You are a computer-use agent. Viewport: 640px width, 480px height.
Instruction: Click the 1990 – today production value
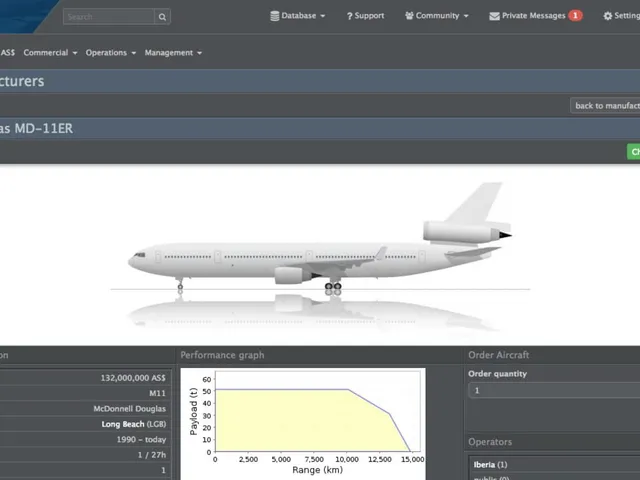point(141,440)
